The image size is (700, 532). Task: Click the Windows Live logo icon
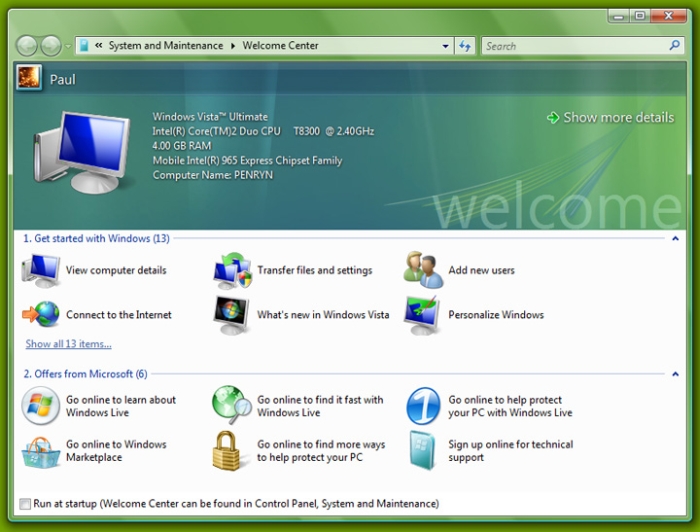(x=41, y=405)
